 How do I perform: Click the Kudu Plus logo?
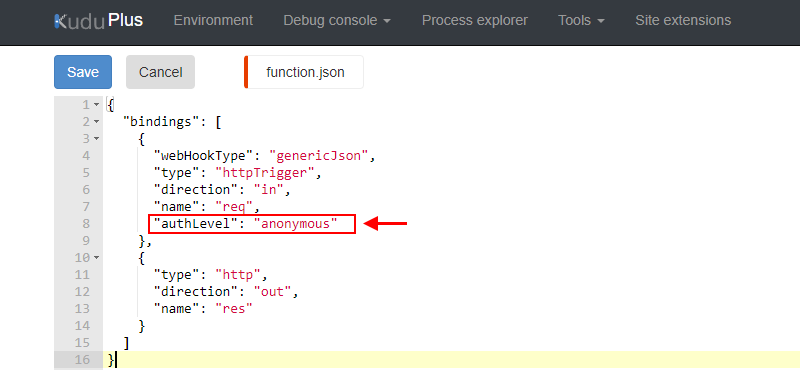98,21
